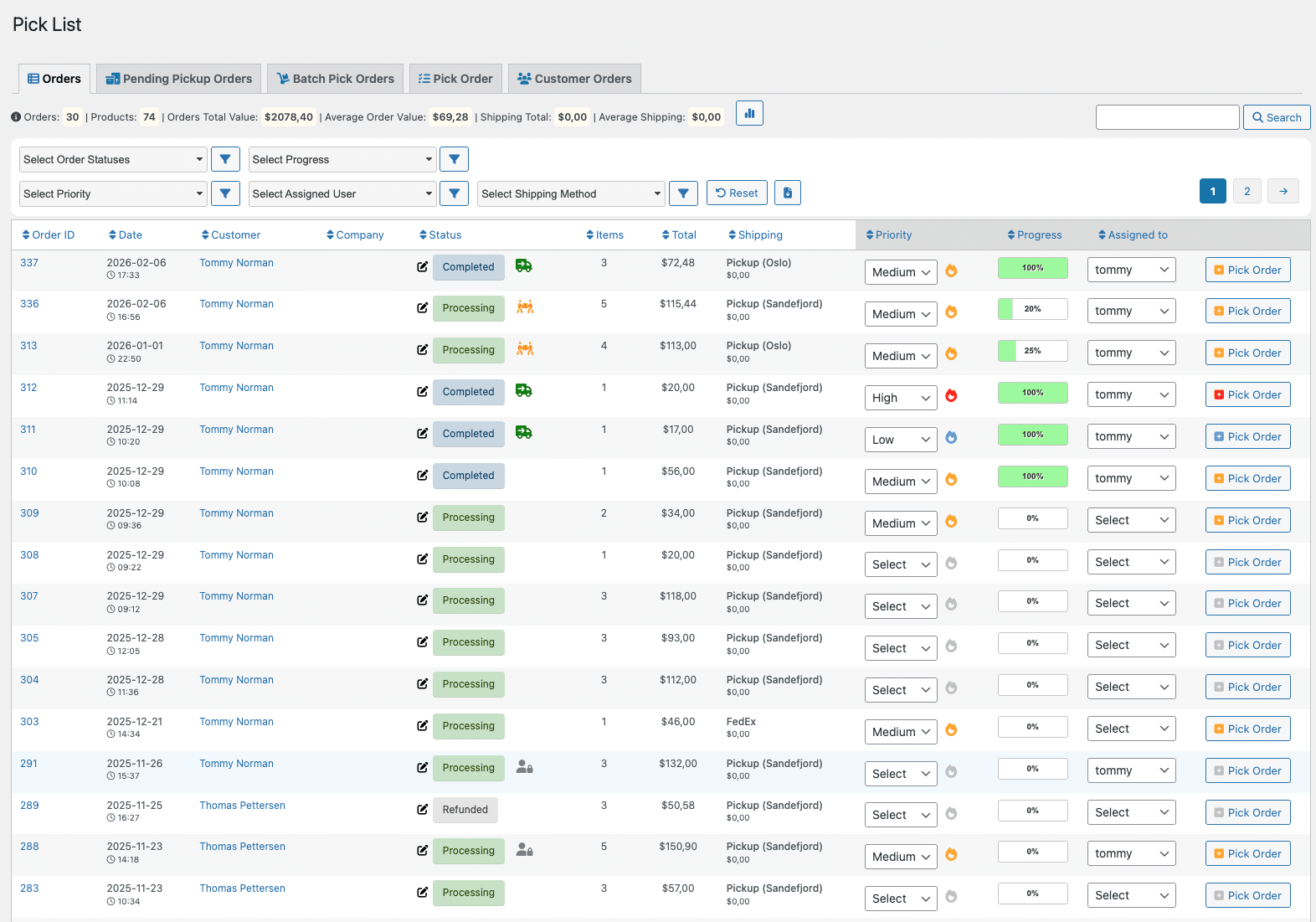Expand the priority dropdown for order 308
Screen dimensions: 1316x922
[x=900, y=565]
